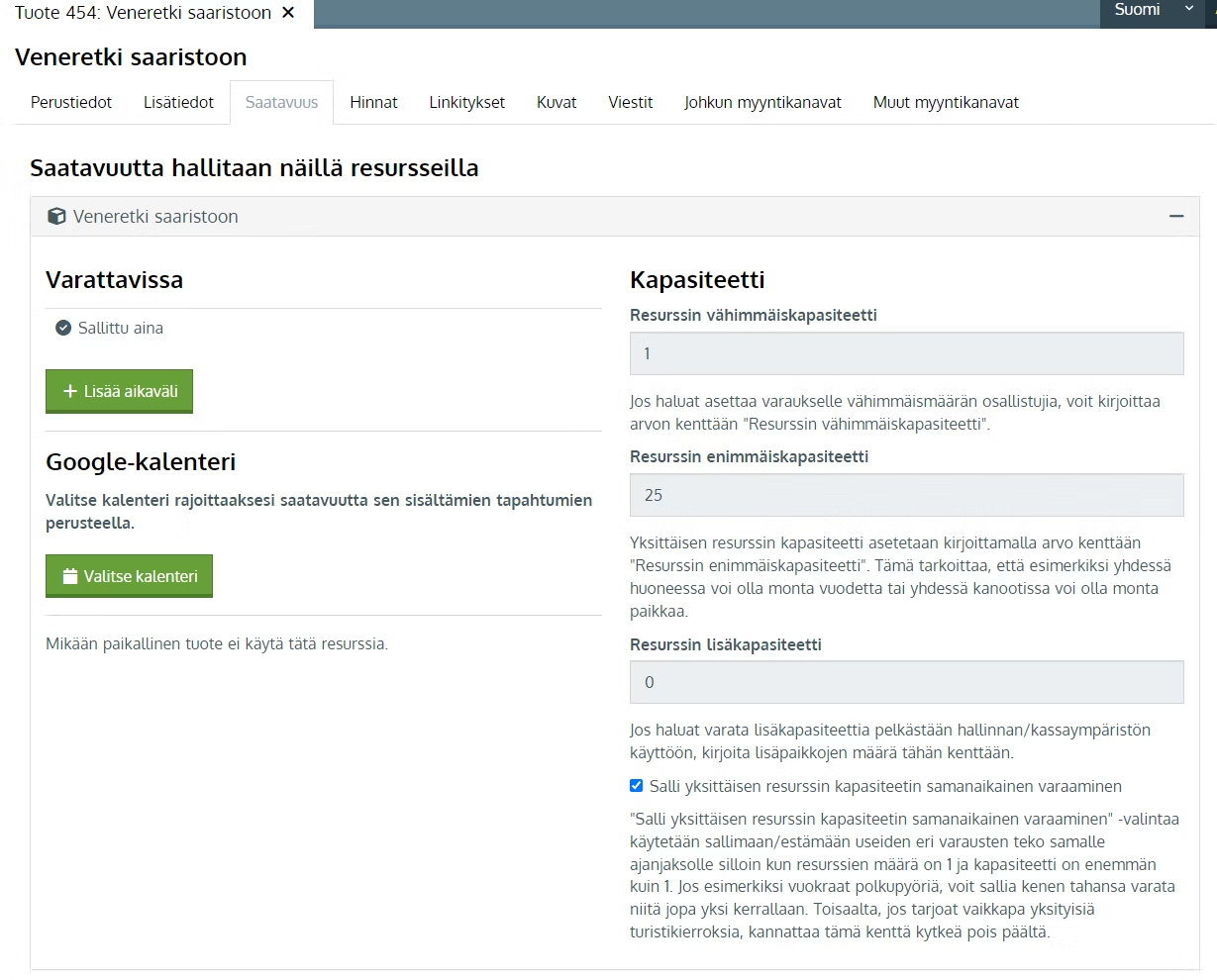Open the Lisätiedot tab

click(x=178, y=102)
